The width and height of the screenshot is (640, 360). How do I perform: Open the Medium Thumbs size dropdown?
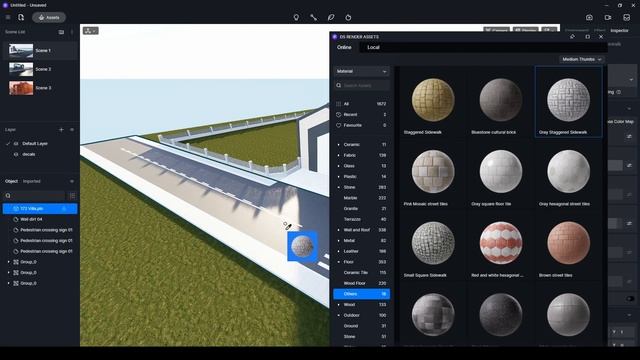(582, 60)
